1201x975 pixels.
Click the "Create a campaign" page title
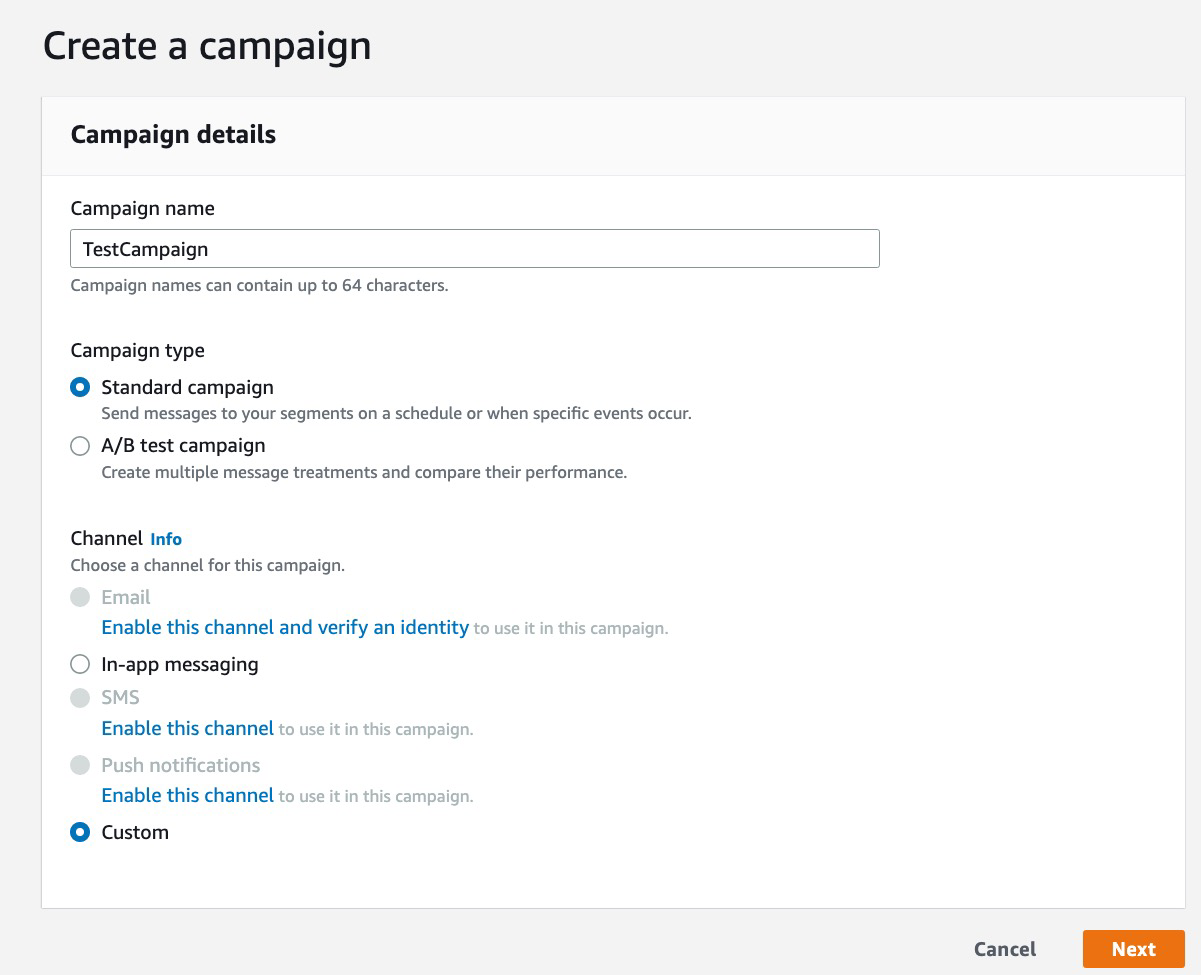[207, 45]
